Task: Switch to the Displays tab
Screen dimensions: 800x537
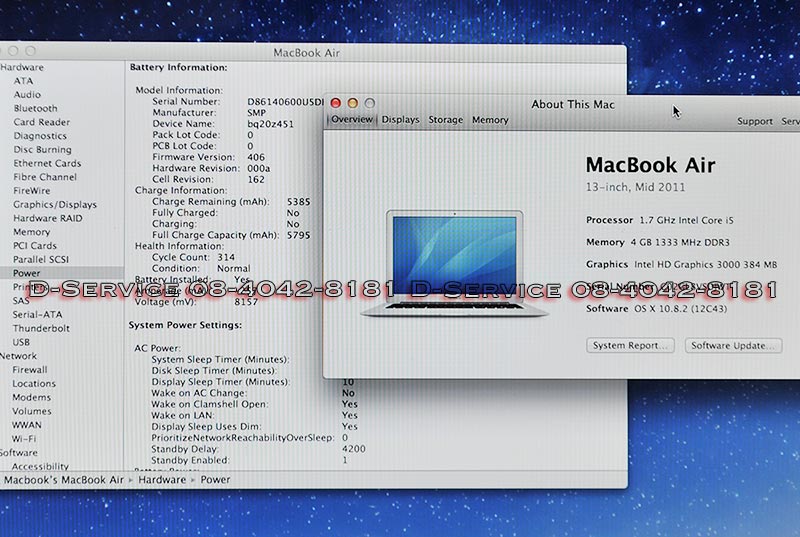Action: coord(401,120)
